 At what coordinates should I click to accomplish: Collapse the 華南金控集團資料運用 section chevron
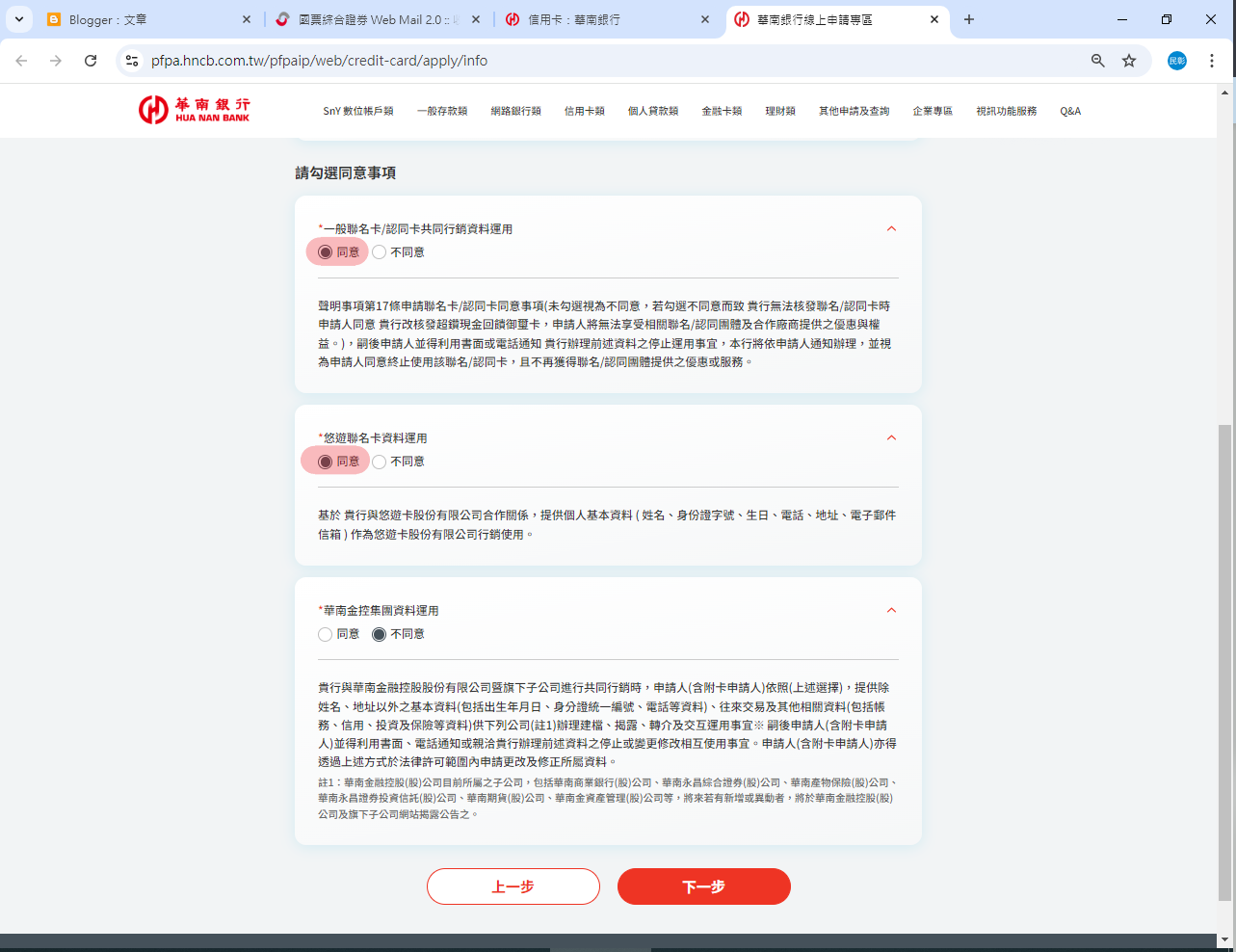point(891,611)
